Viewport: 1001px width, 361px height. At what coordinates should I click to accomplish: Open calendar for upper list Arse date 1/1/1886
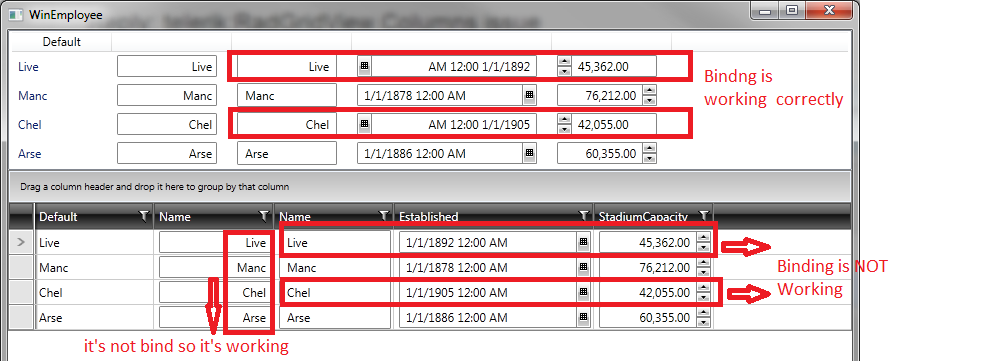pyautogui.click(x=529, y=153)
